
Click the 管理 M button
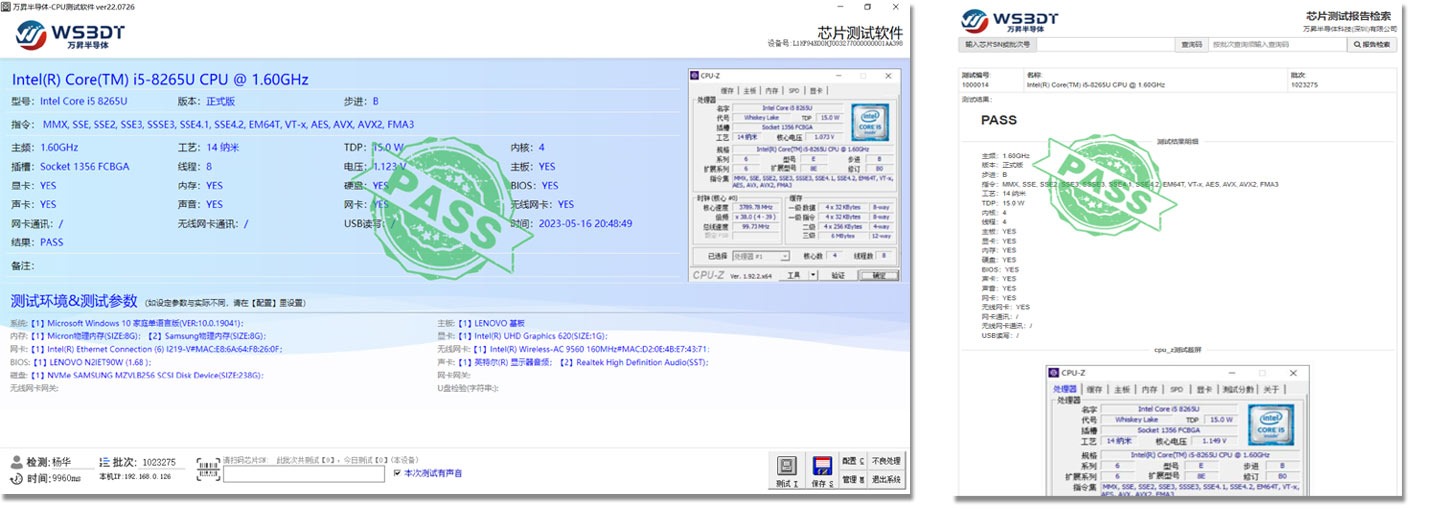point(853,480)
